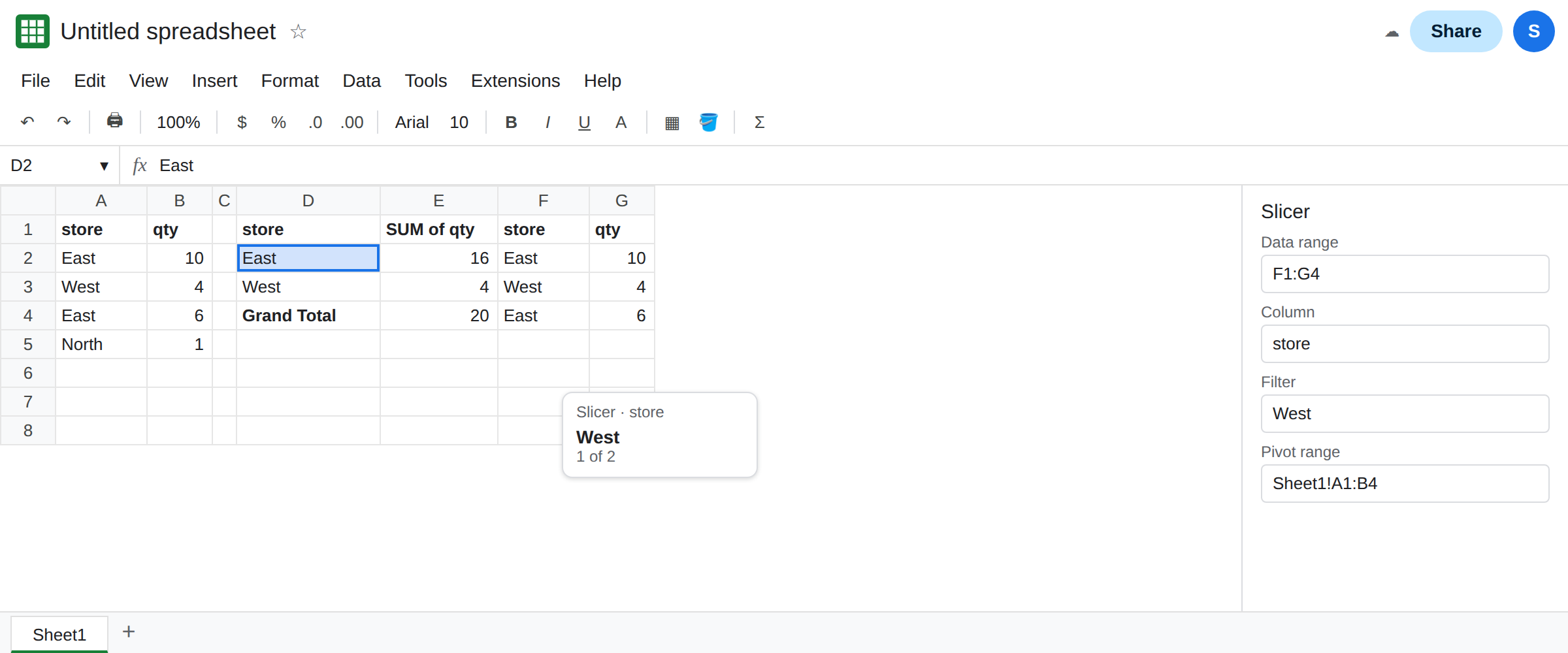
Task: Open the zoom 100% dropdown
Action: [178, 122]
